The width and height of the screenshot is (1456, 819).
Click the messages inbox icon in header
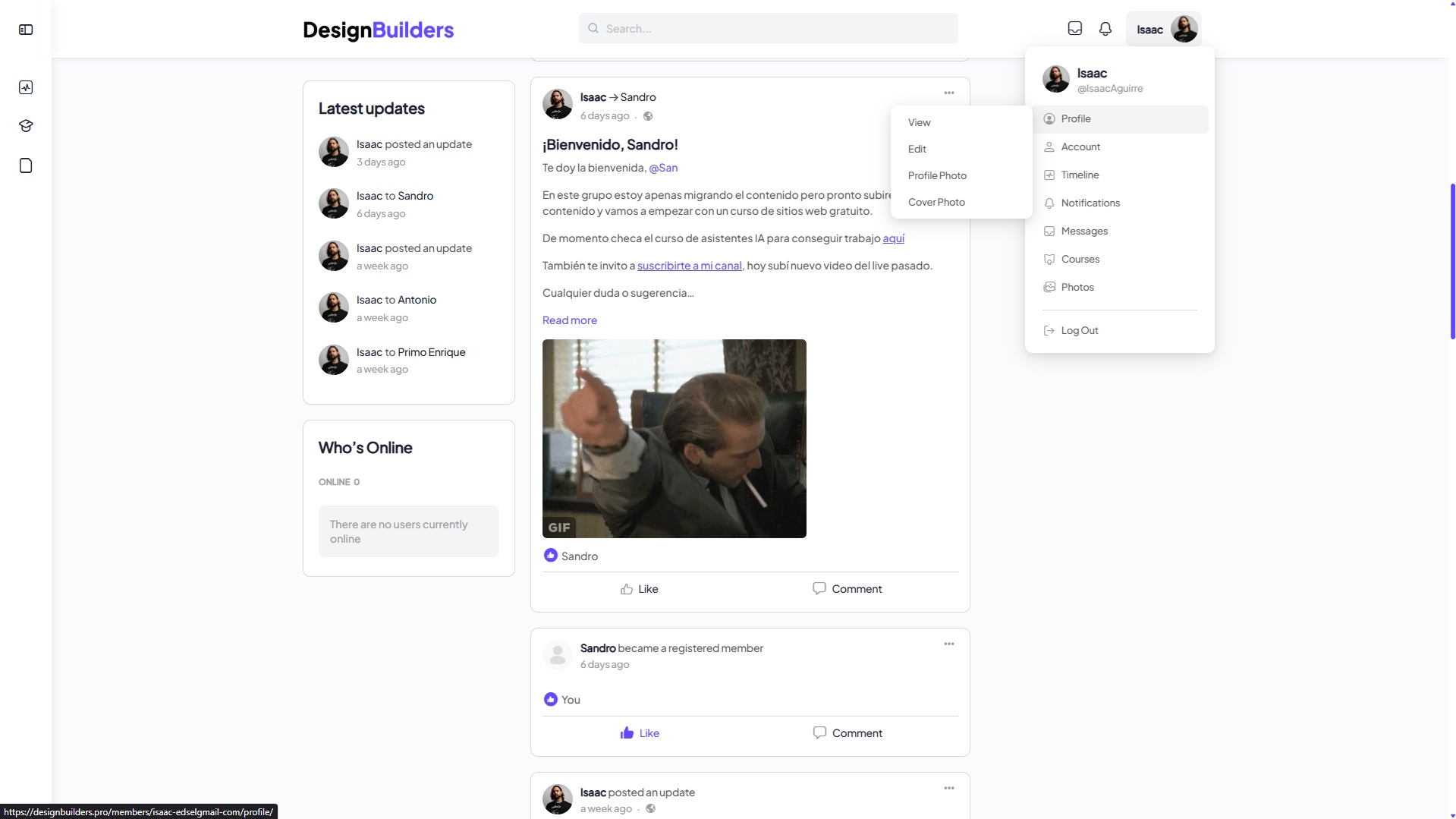point(1074,29)
